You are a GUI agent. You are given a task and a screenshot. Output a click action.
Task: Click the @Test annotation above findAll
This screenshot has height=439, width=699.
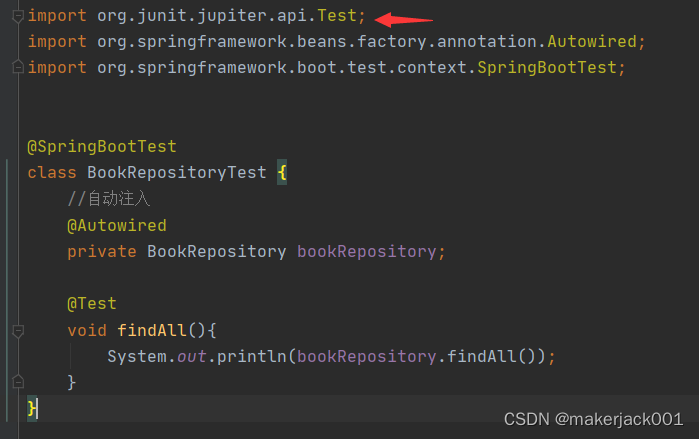point(92,303)
